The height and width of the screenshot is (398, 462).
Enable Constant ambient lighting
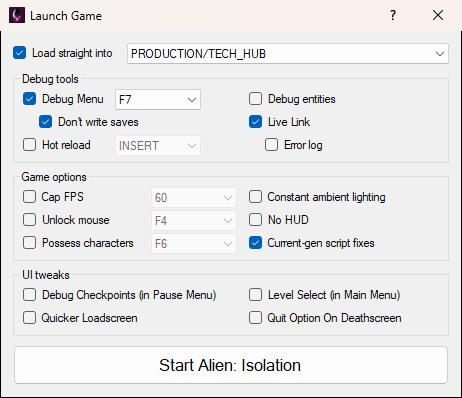coord(255,197)
